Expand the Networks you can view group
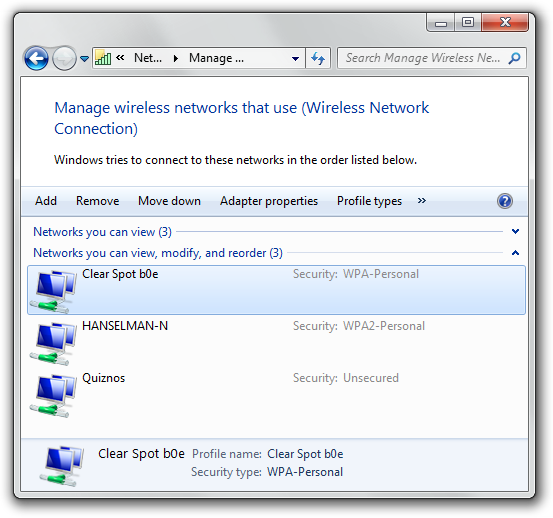This screenshot has width=553, height=518. (x=515, y=232)
